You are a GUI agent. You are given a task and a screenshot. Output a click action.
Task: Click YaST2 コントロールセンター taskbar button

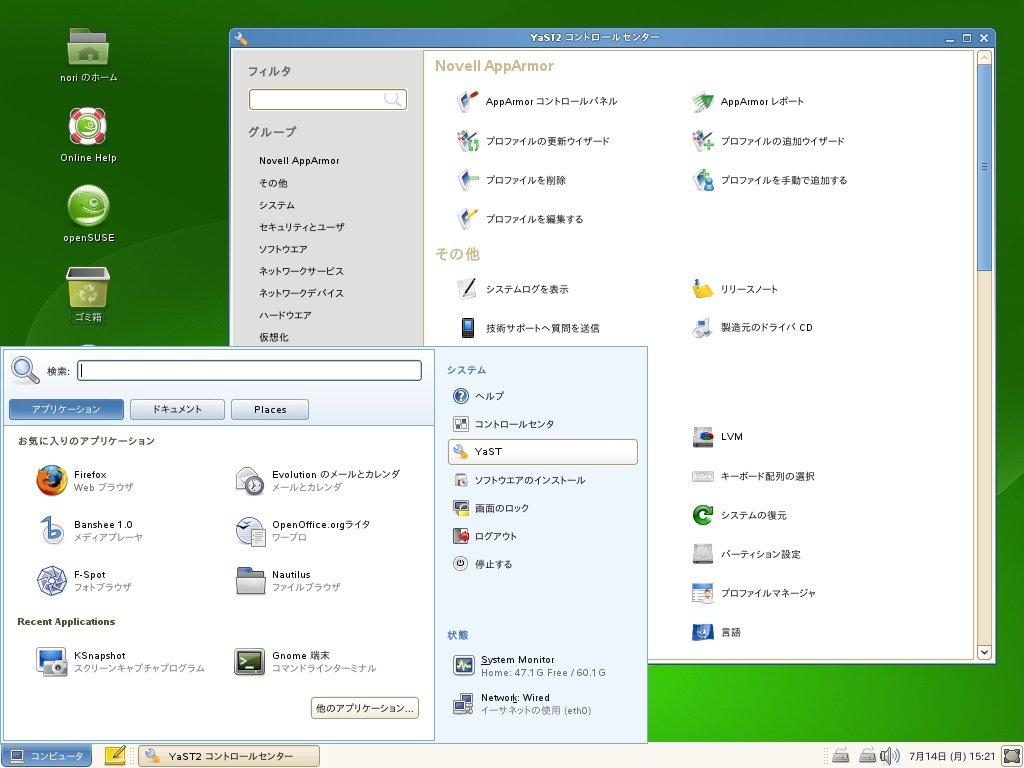(x=229, y=756)
